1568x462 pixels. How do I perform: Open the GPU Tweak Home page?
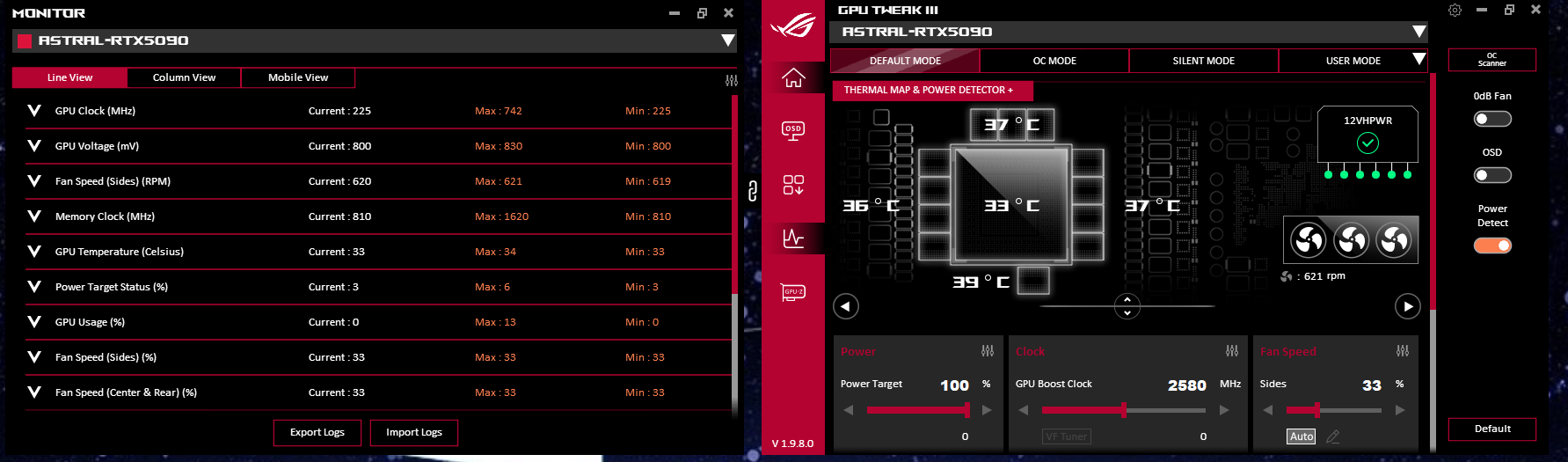(793, 78)
